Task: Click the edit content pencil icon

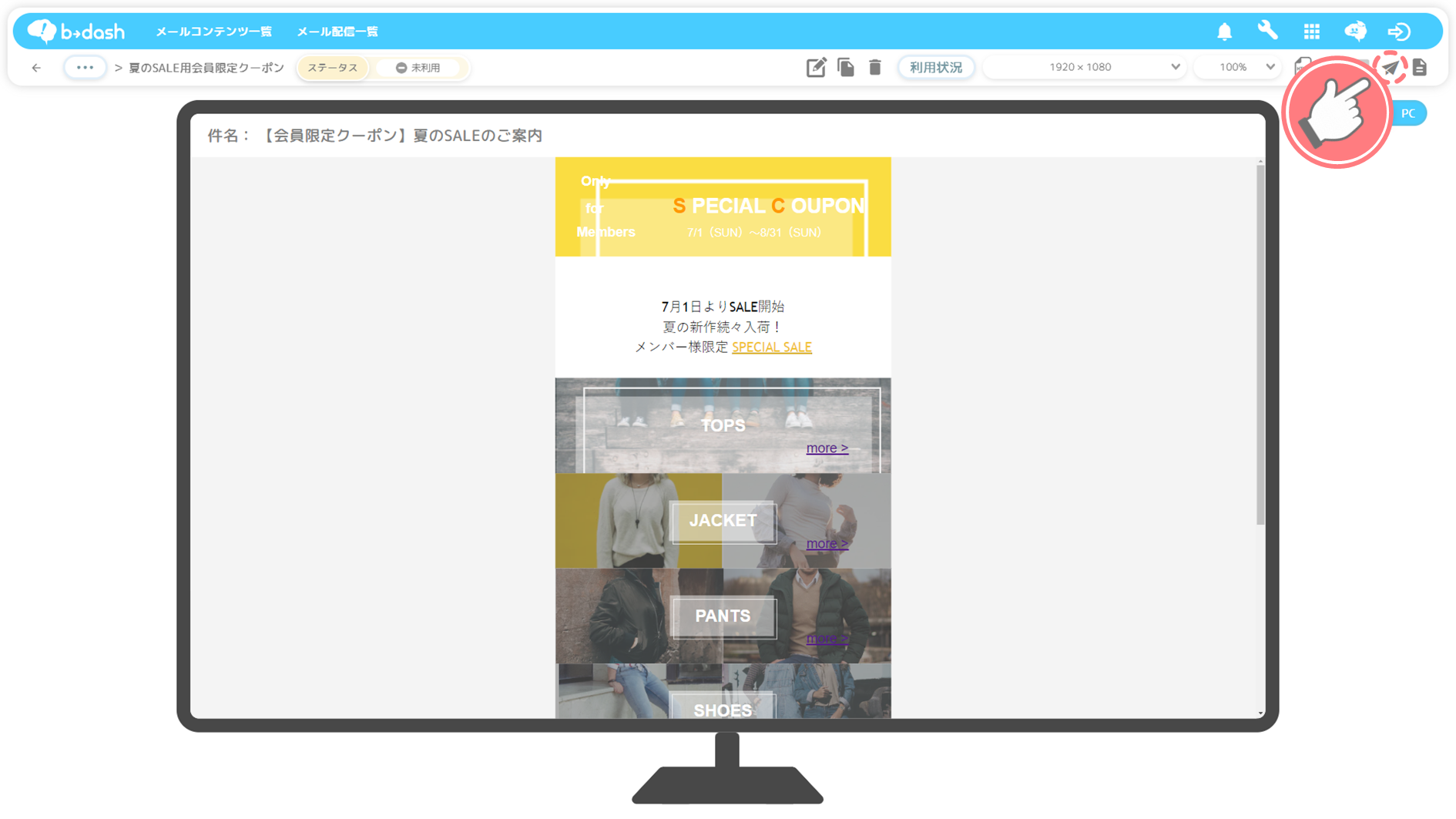Action: 816,68
